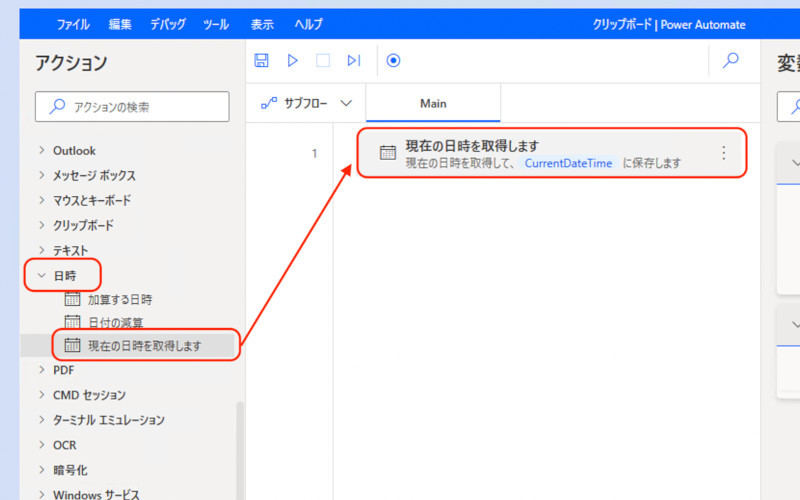Collapse the 日時 group

click(x=42, y=276)
